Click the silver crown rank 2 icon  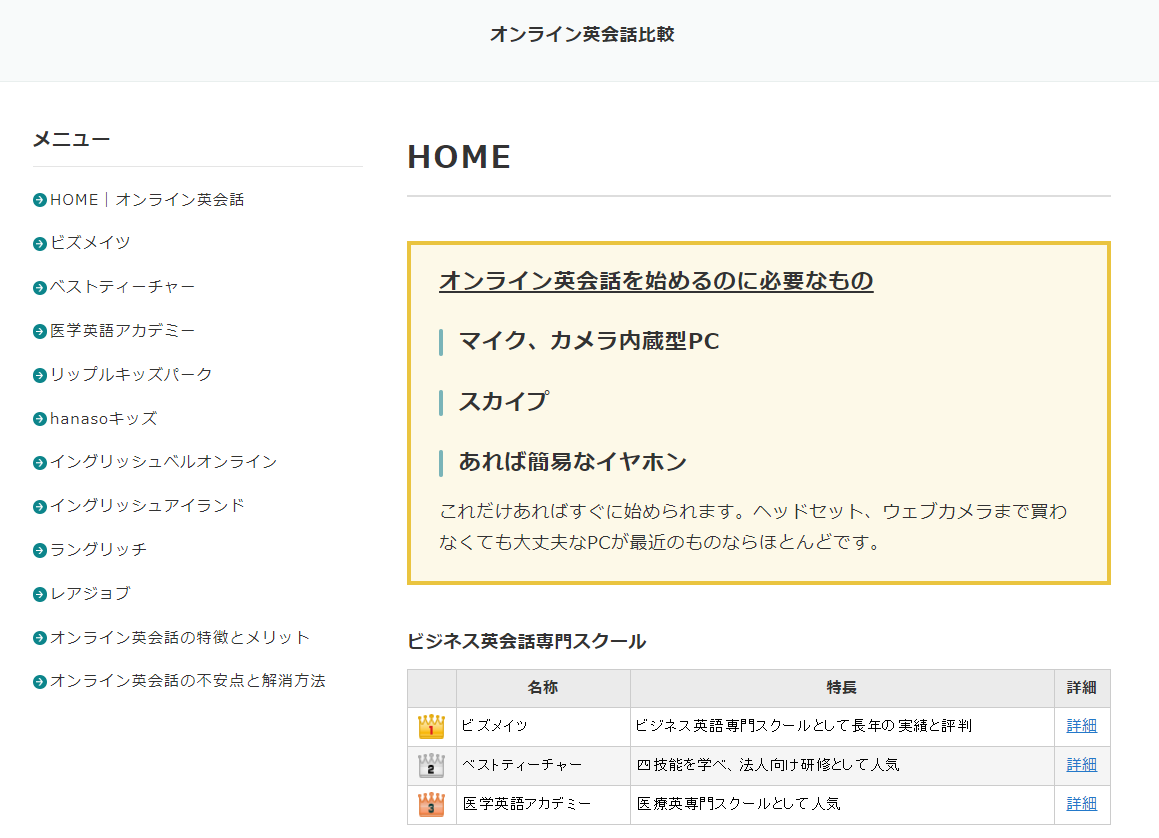[x=431, y=766]
